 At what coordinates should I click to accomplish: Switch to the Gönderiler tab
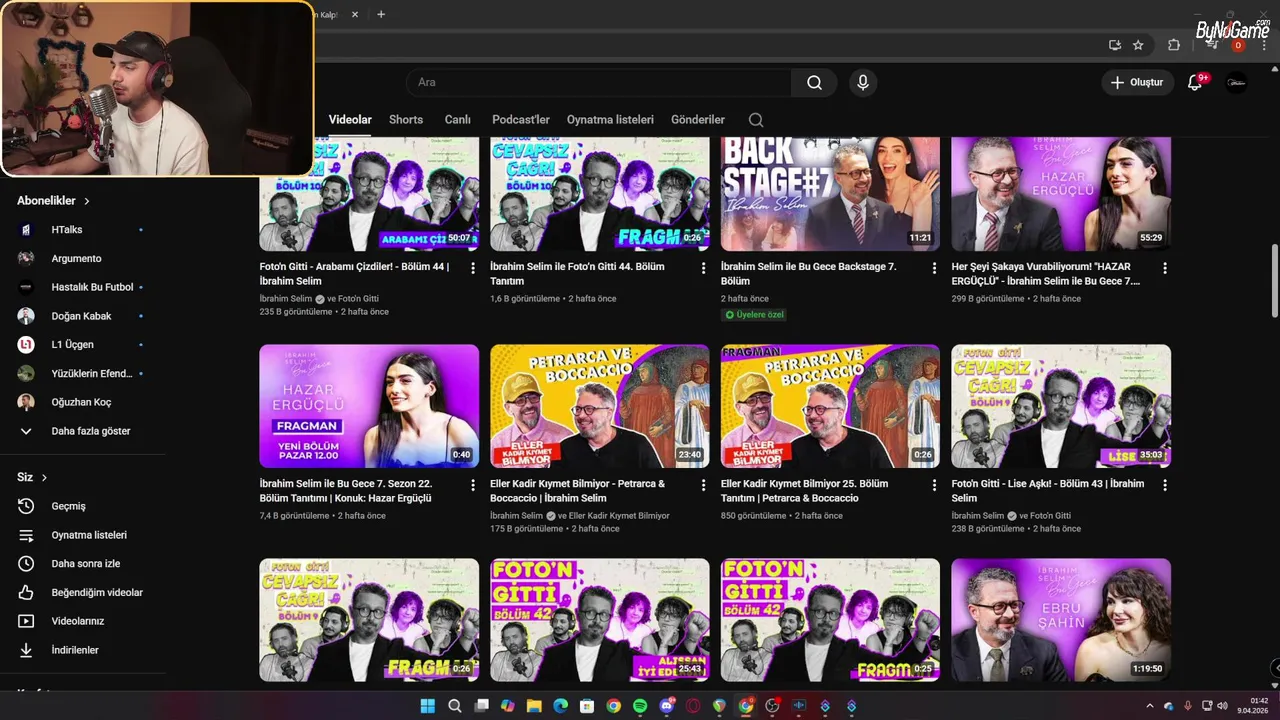698,120
